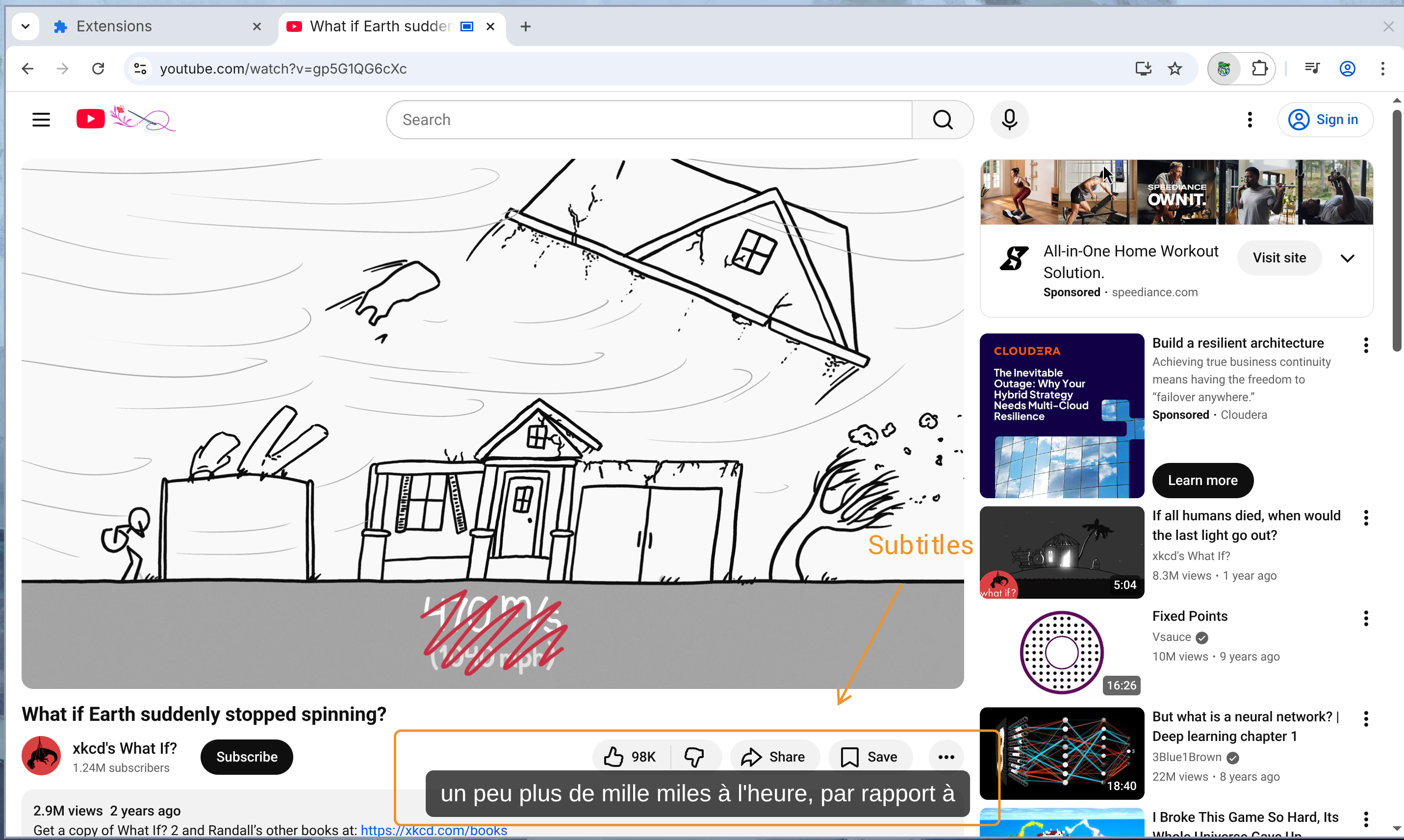Open options menu for Fixed Points video
Viewport: 1404px width, 840px height.
(1366, 618)
